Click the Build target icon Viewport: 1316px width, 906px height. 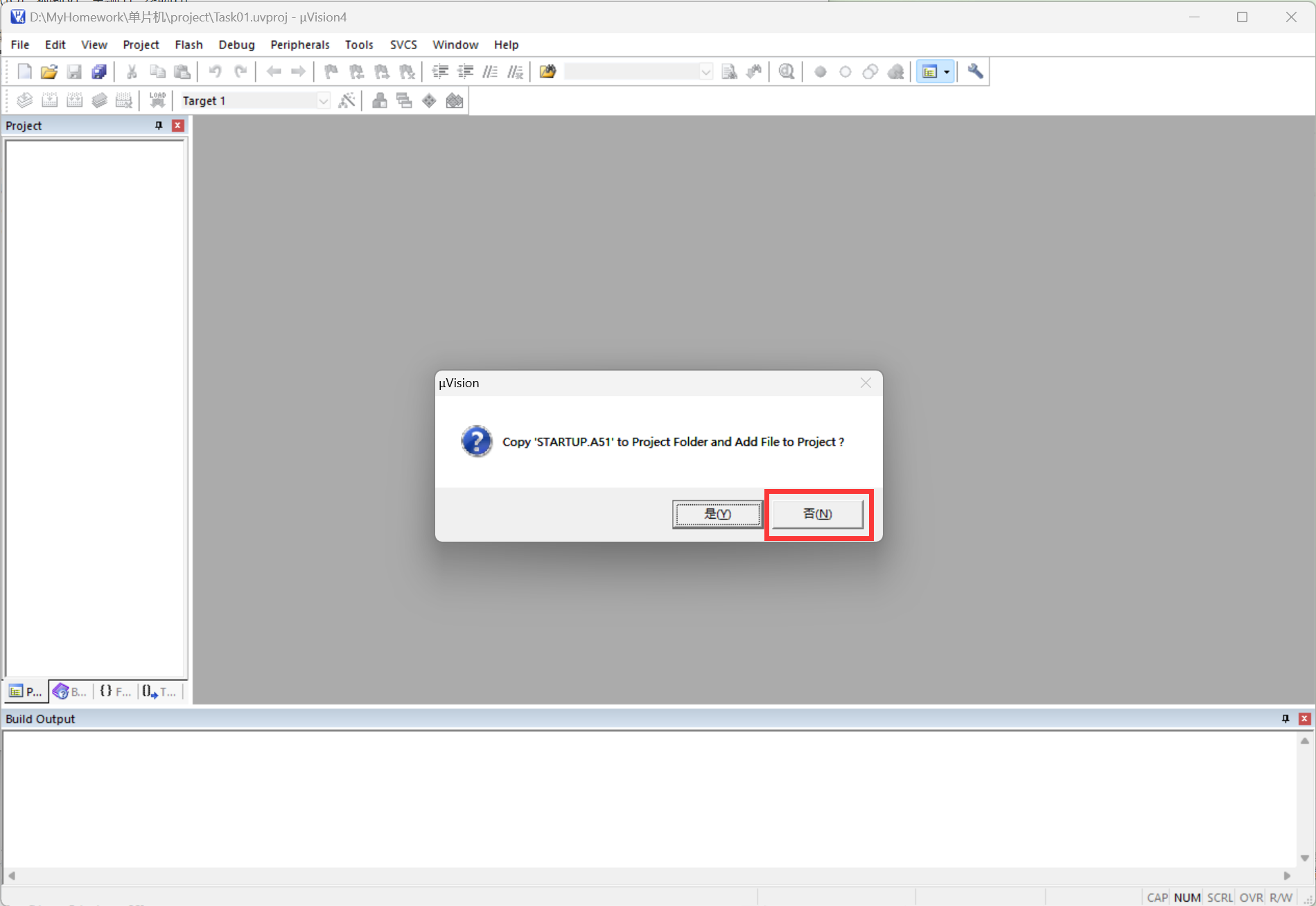click(49, 100)
